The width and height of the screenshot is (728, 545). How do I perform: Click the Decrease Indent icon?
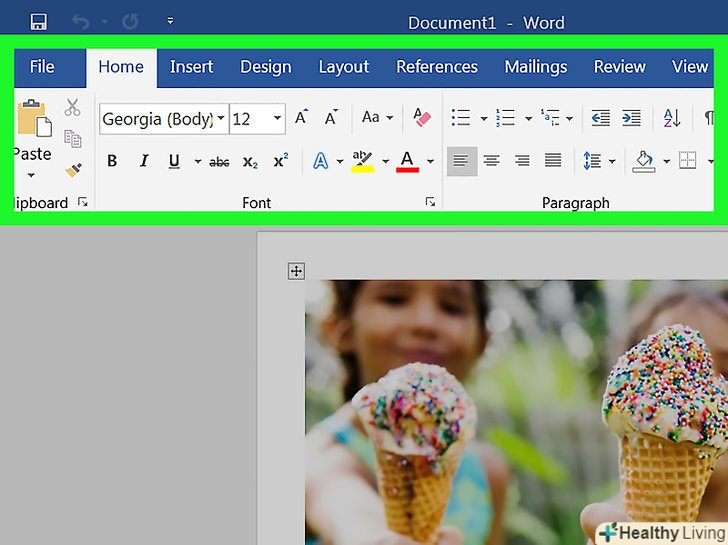coord(600,118)
